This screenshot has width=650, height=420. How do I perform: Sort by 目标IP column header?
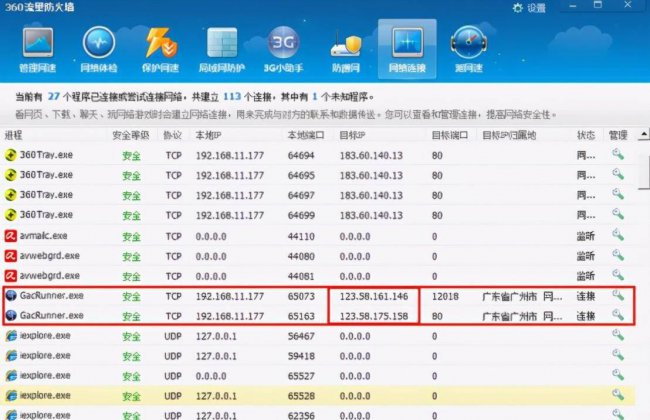(x=352, y=135)
